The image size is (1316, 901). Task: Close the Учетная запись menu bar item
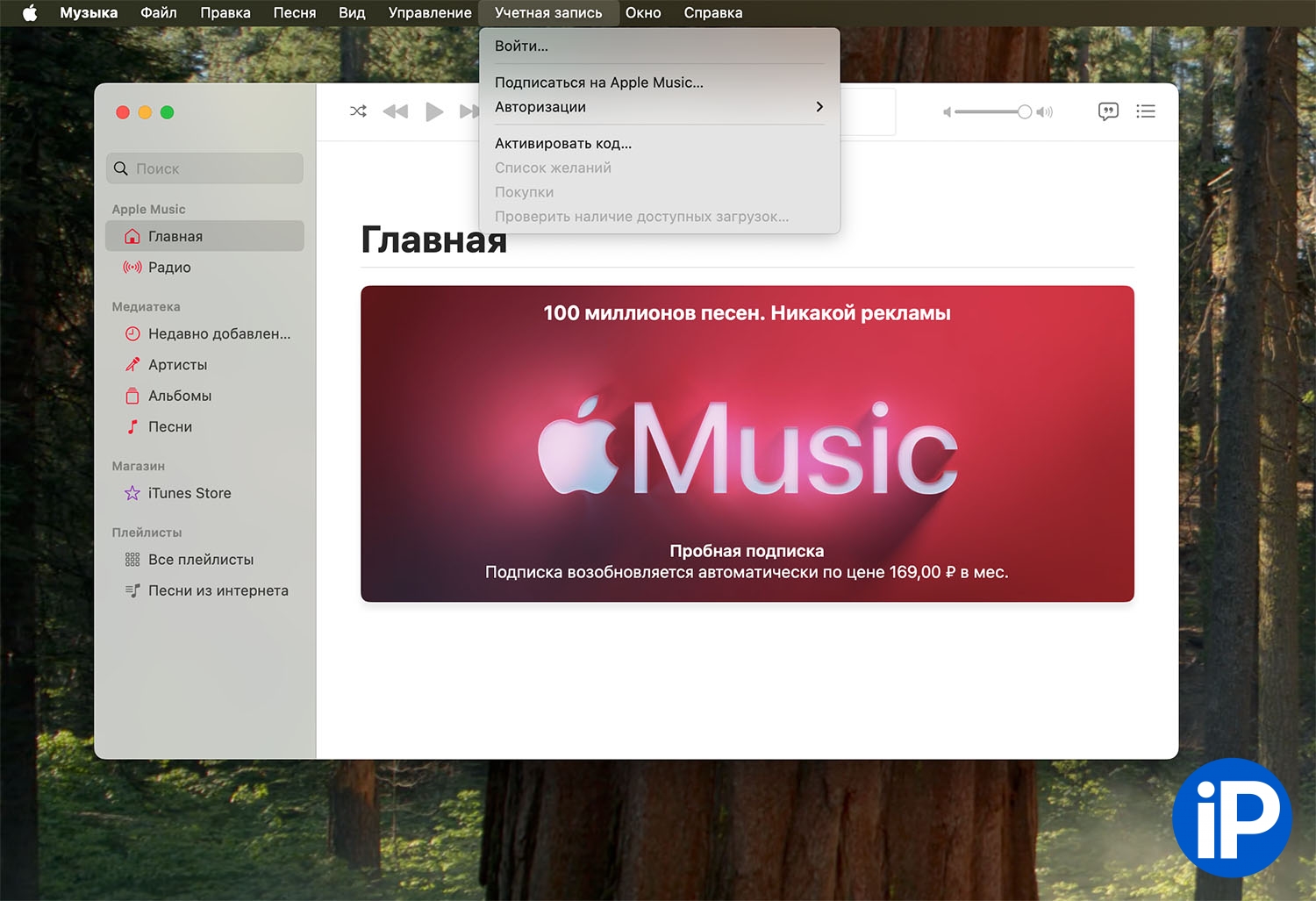548,13
